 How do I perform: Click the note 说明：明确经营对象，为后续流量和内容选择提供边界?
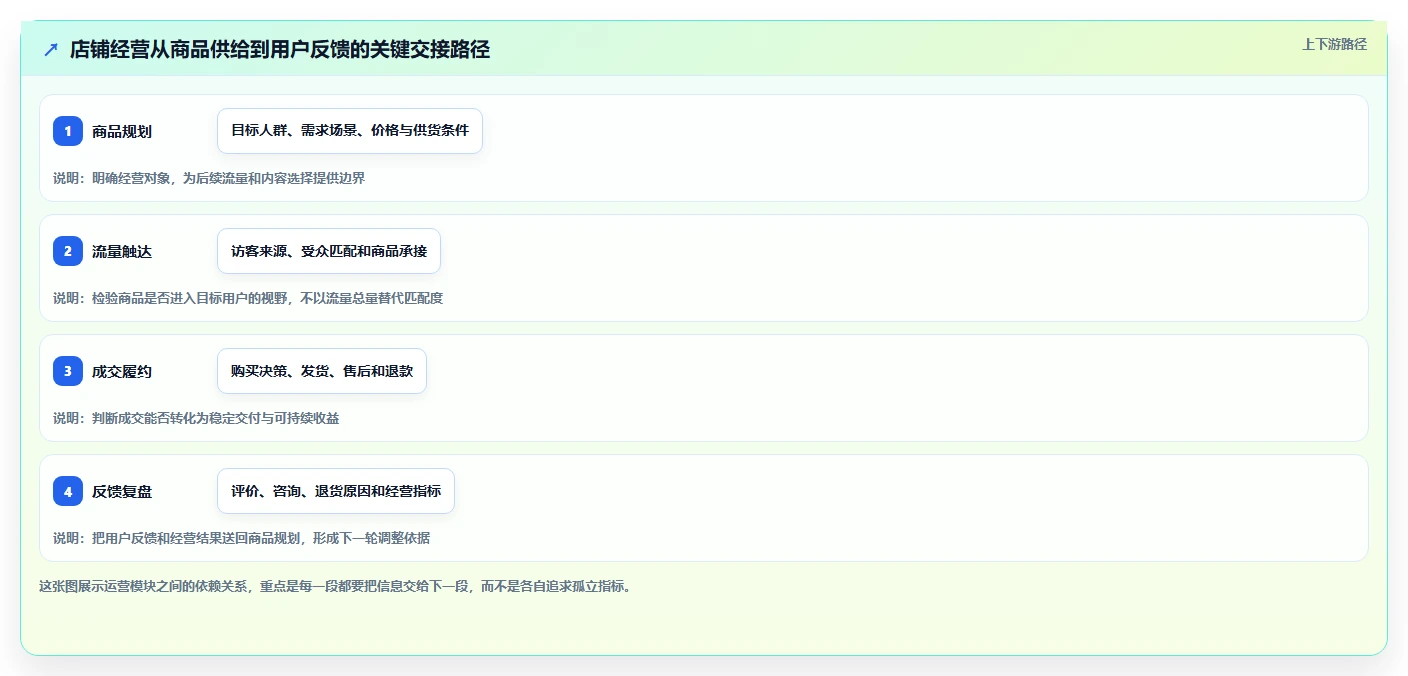click(x=209, y=178)
